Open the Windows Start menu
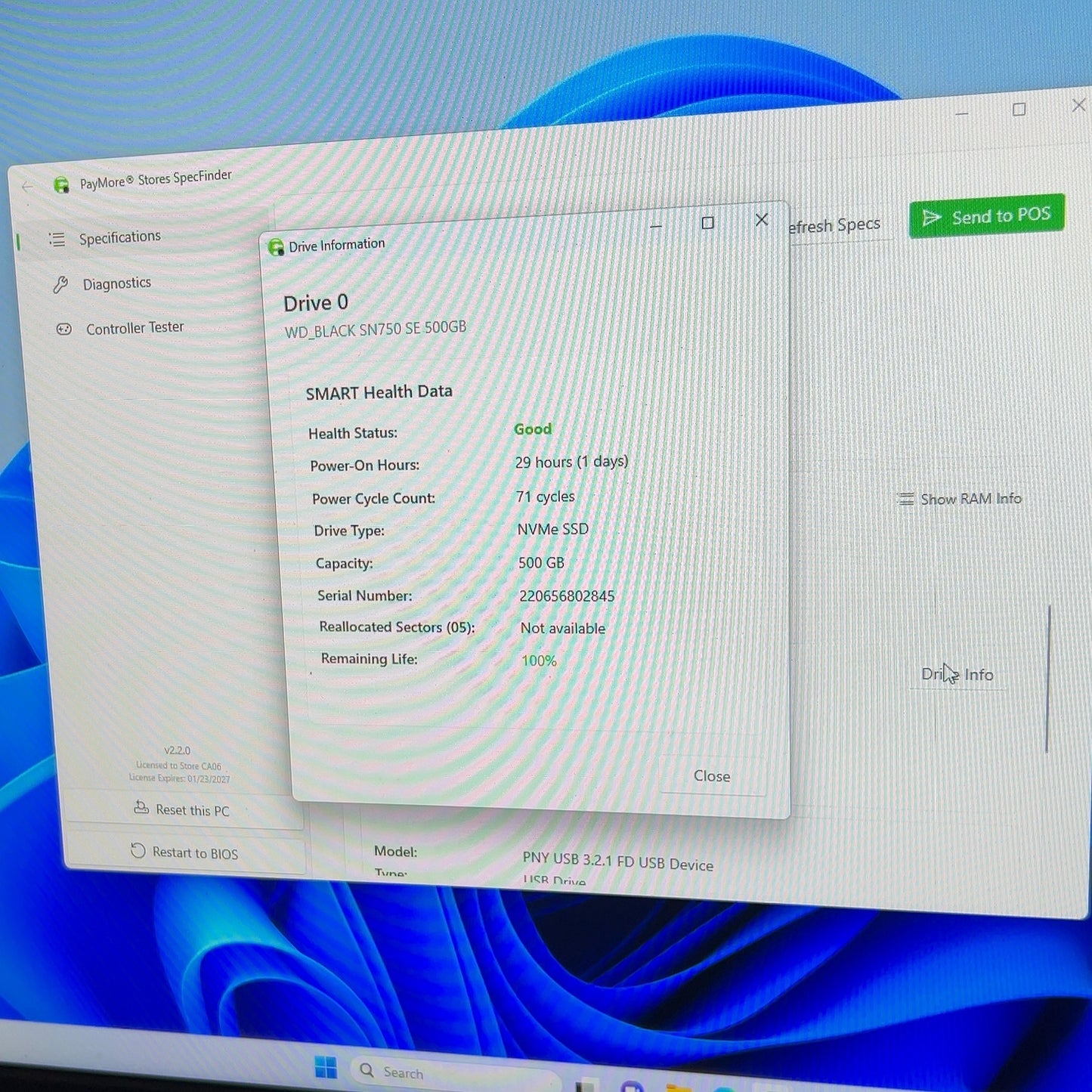This screenshot has height=1092, width=1092. (326, 1068)
